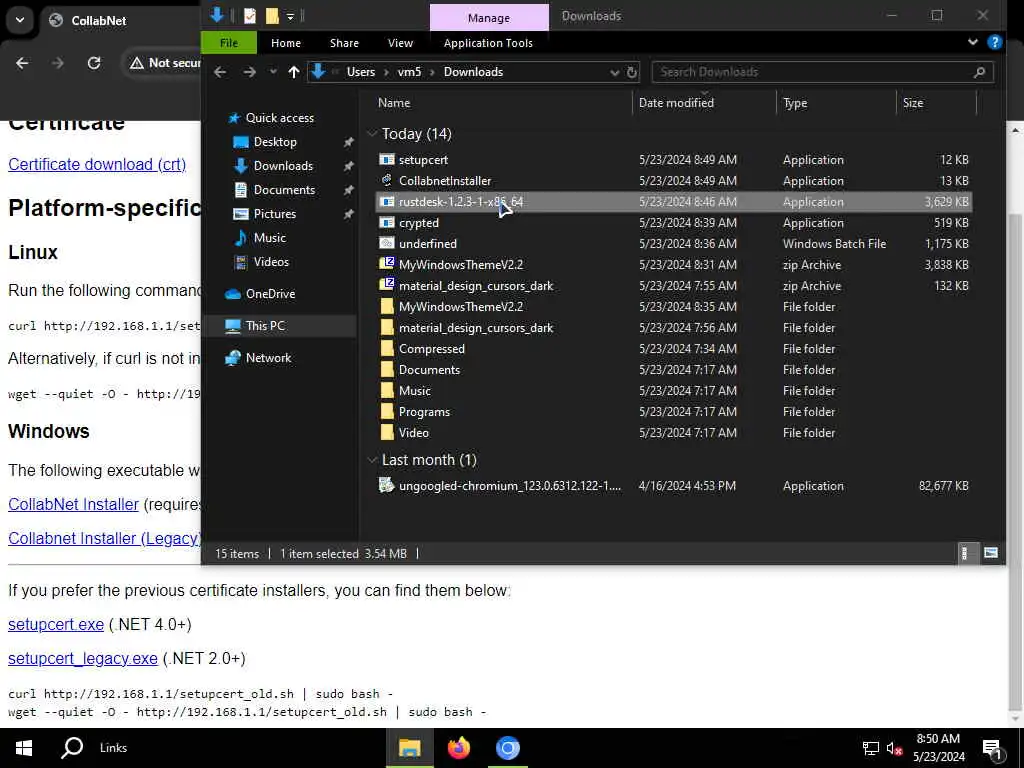Image resolution: width=1024 pixels, height=768 pixels.
Task: Select the Compressed folder icon
Action: 387,348
